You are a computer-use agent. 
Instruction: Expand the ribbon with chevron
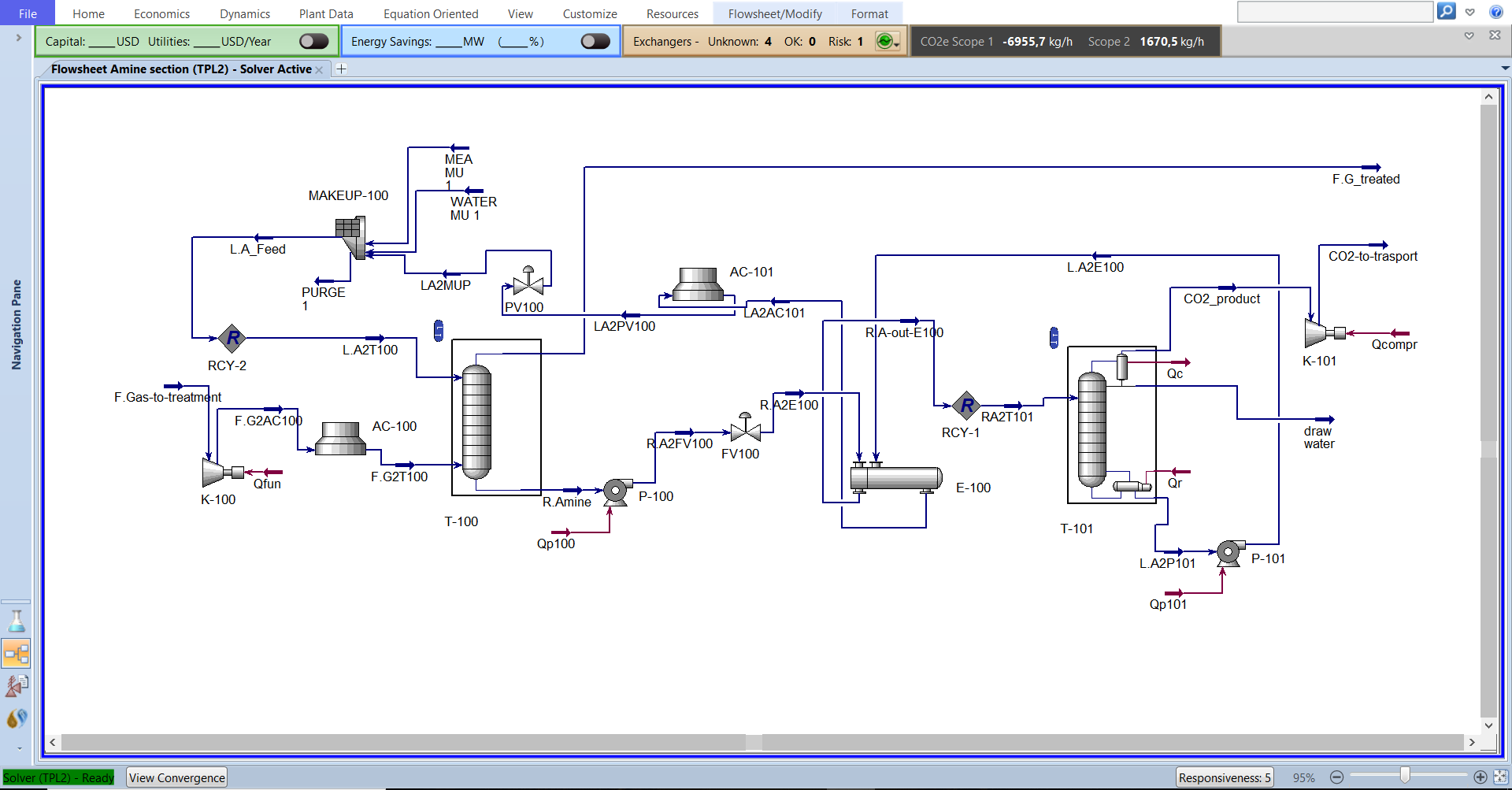(1469, 12)
